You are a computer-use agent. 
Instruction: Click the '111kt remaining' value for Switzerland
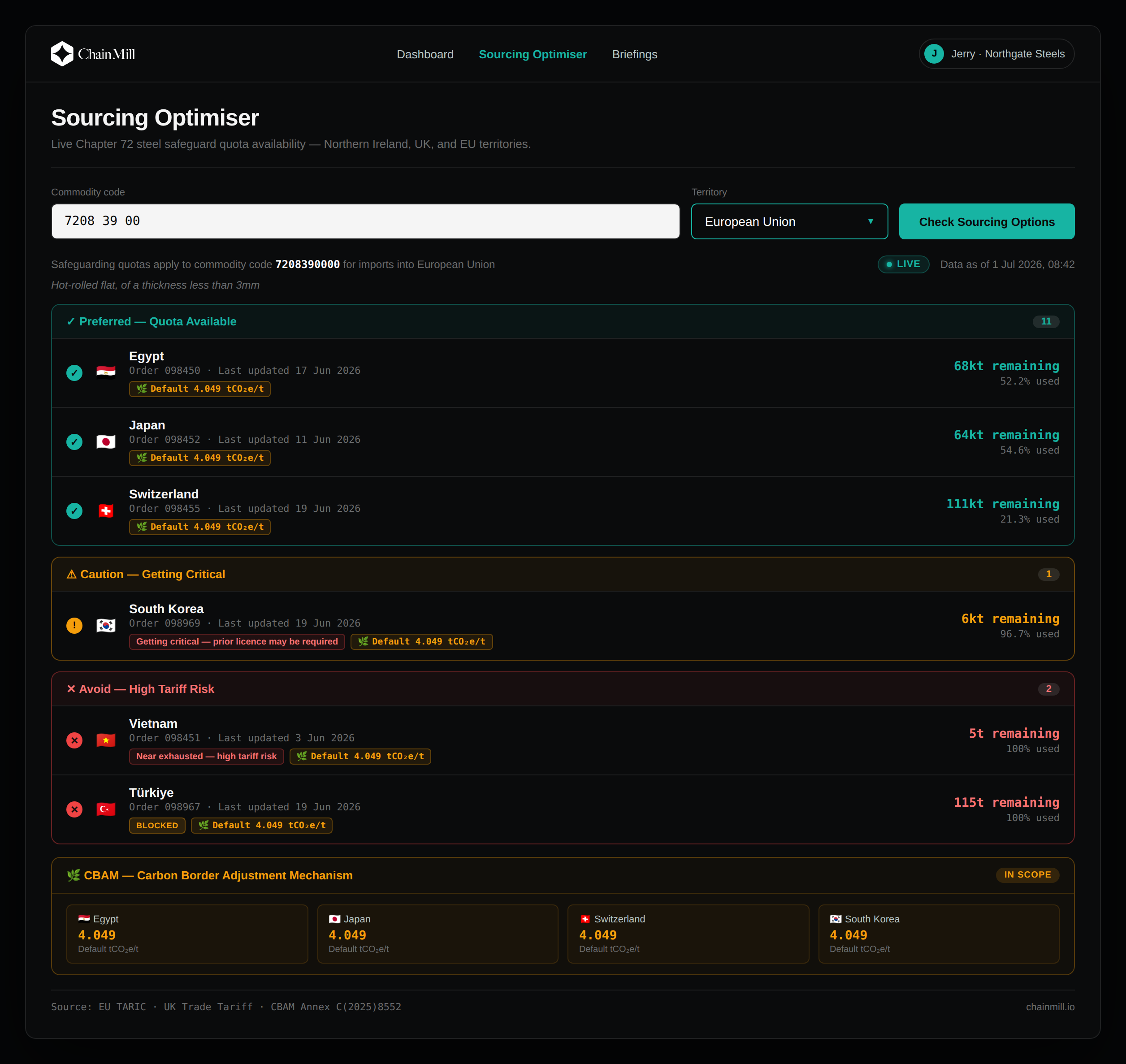[1002, 504]
